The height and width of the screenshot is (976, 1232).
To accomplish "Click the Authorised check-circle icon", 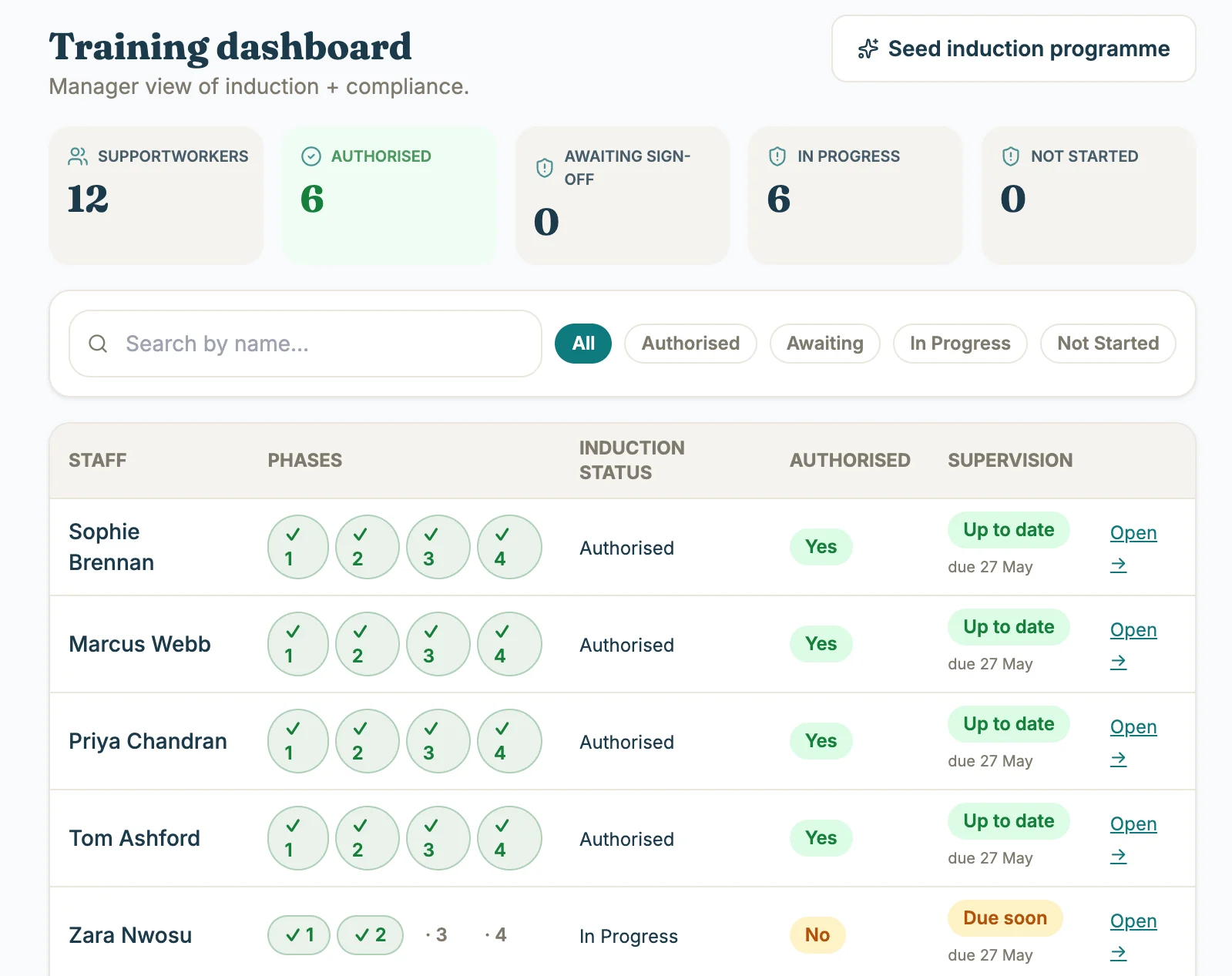I will point(311,156).
